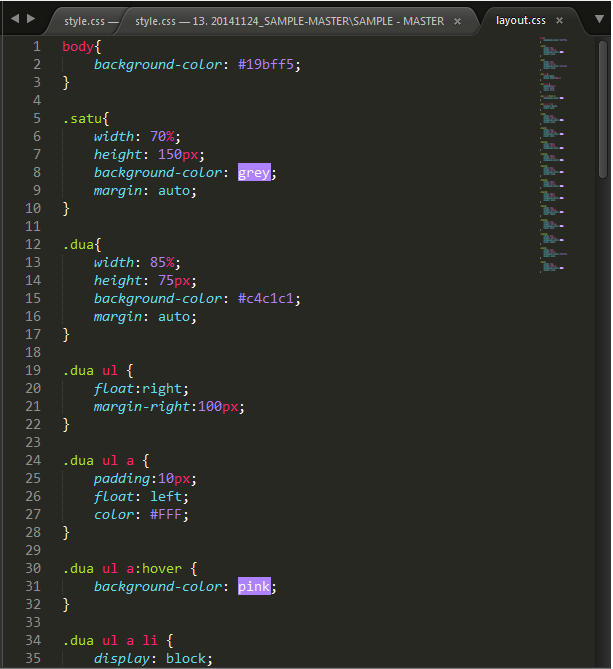Click the closing brace on line 32
This screenshot has width=613, height=669.
[x=66, y=605]
